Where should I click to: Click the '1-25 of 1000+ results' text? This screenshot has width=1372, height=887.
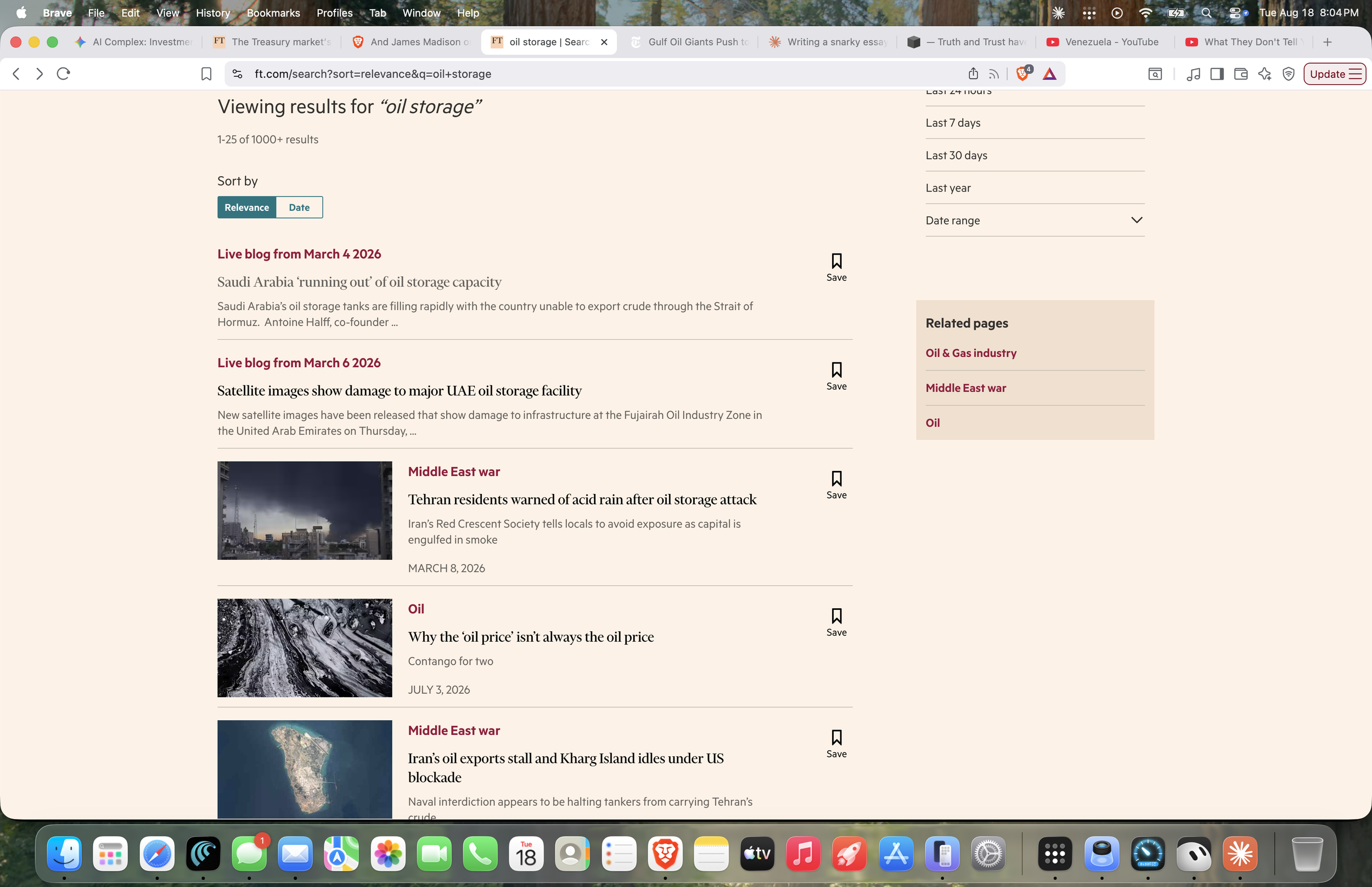[268, 139]
